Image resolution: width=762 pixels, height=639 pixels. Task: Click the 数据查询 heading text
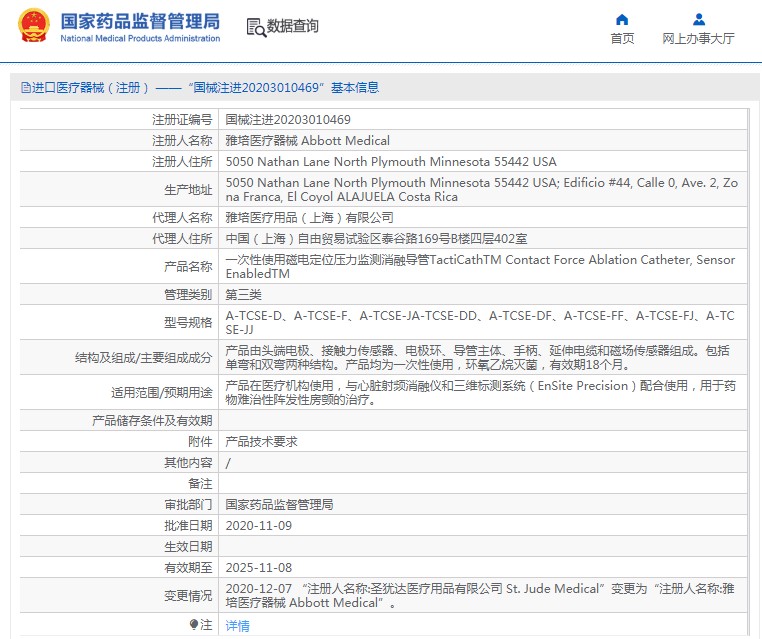293,26
